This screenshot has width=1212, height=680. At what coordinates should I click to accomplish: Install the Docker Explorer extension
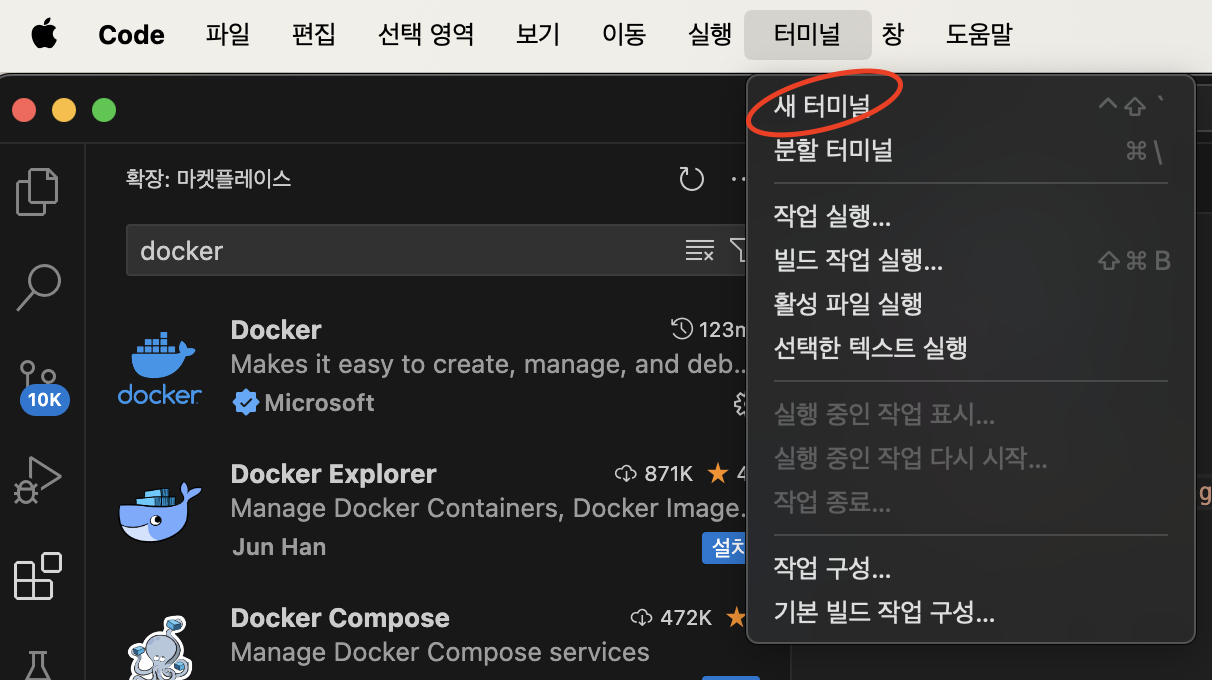tap(725, 547)
